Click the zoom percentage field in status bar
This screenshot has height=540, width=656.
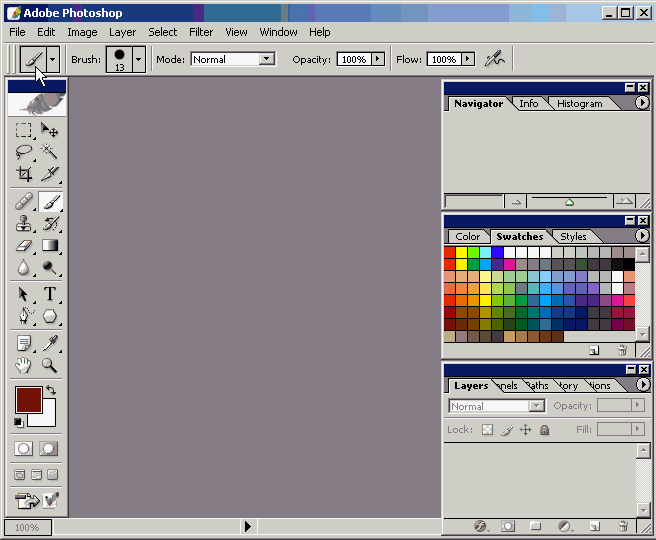pos(27,527)
